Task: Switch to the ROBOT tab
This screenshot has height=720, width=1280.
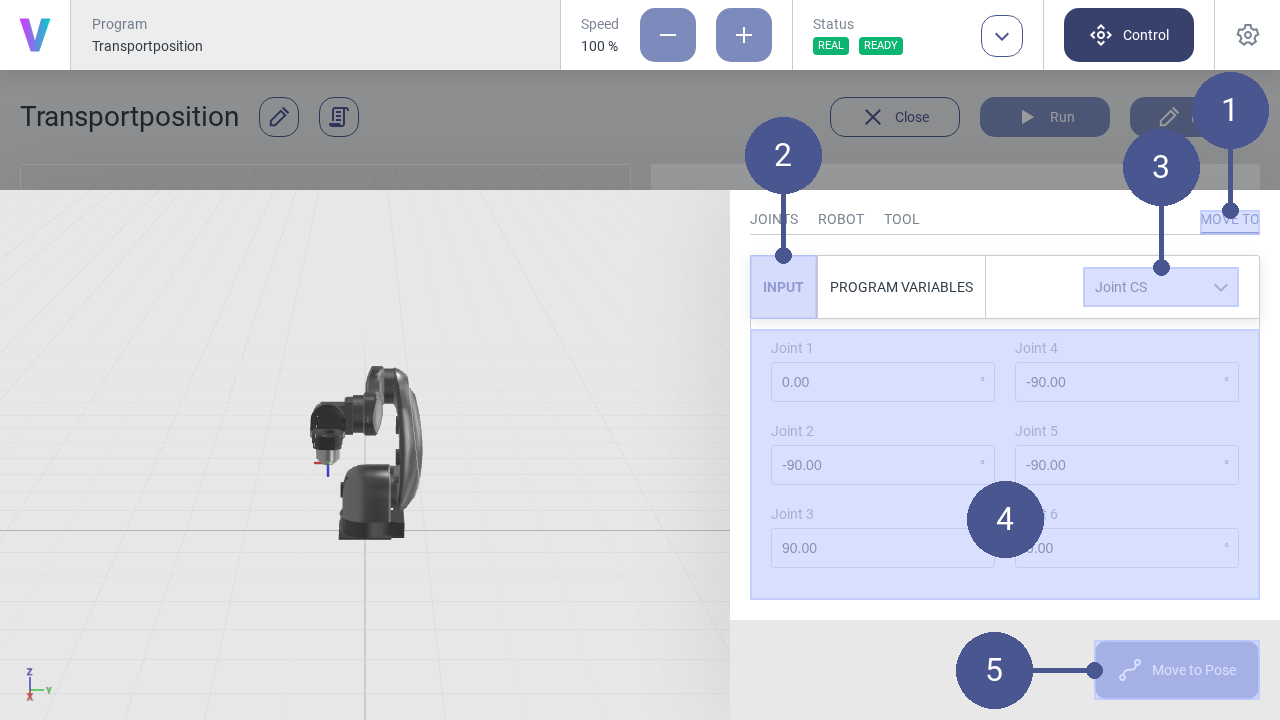Action: (841, 220)
